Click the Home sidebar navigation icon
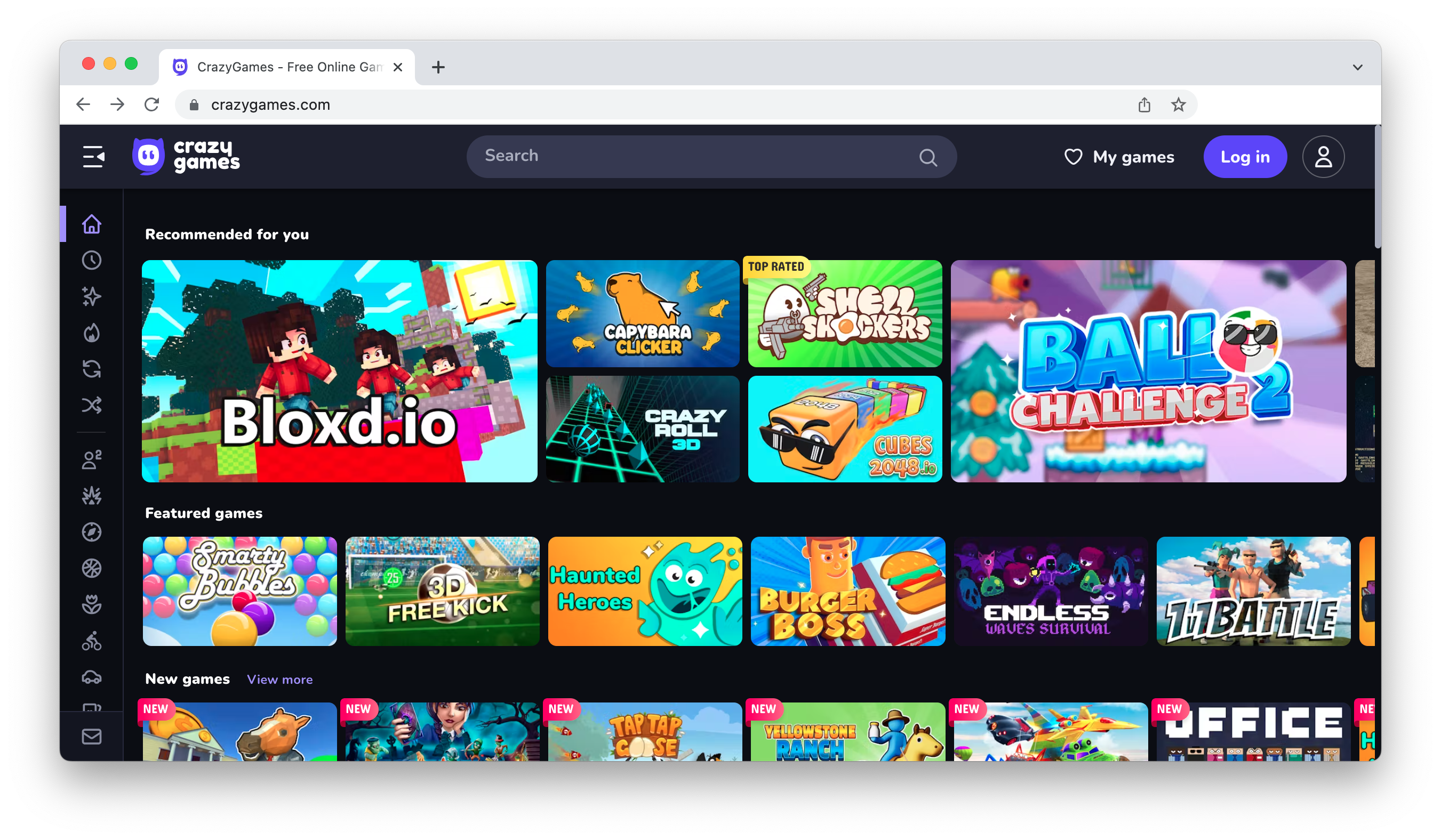The width and height of the screenshot is (1441, 840). 92,223
